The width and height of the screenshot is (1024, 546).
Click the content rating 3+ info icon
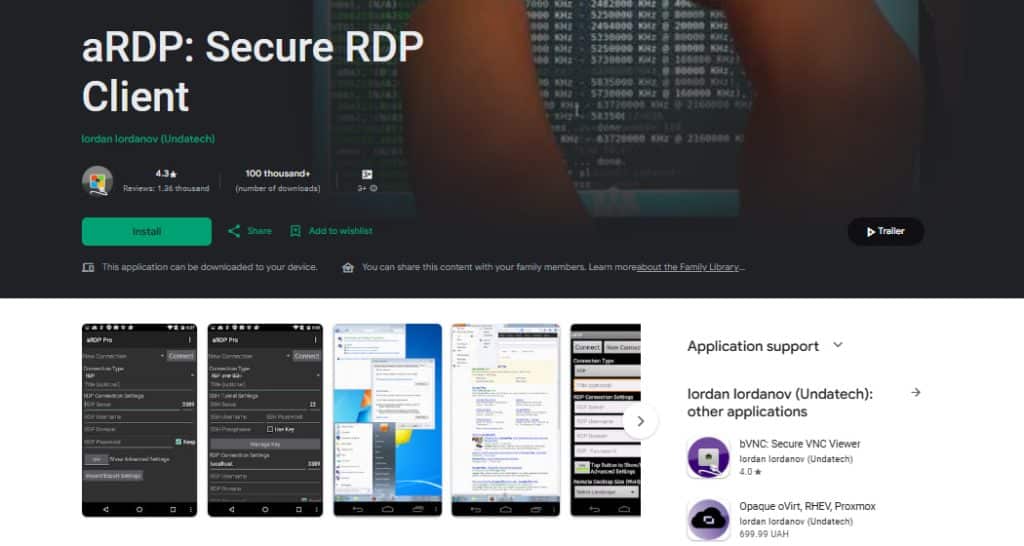[374, 188]
